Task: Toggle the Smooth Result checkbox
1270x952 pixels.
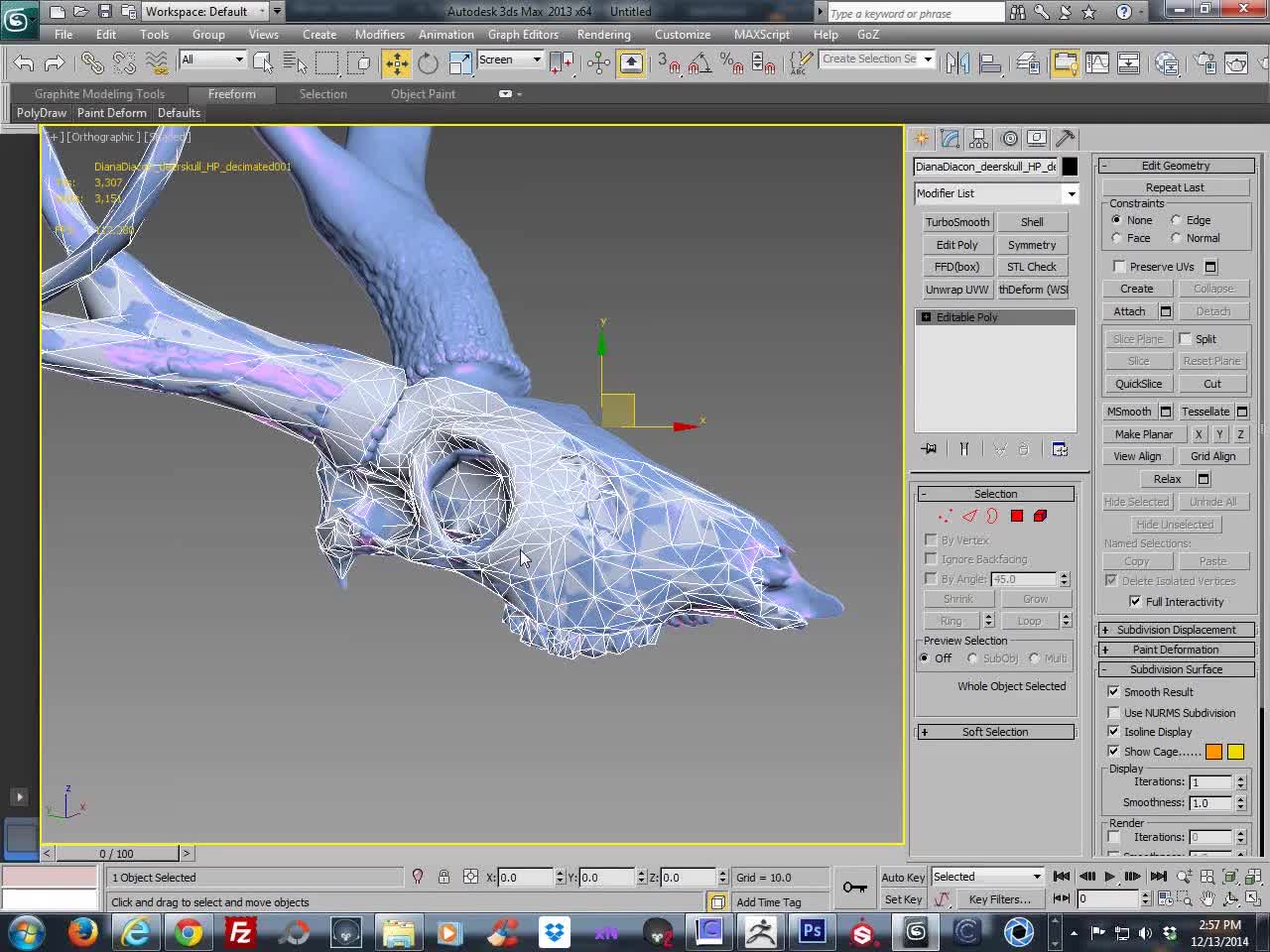Action: pyautogui.click(x=1113, y=691)
